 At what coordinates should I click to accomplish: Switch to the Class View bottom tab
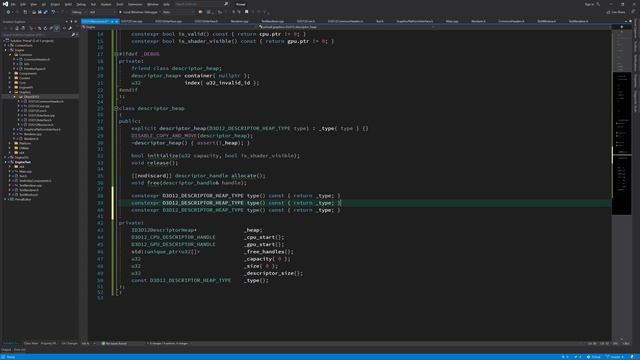coord(31,343)
